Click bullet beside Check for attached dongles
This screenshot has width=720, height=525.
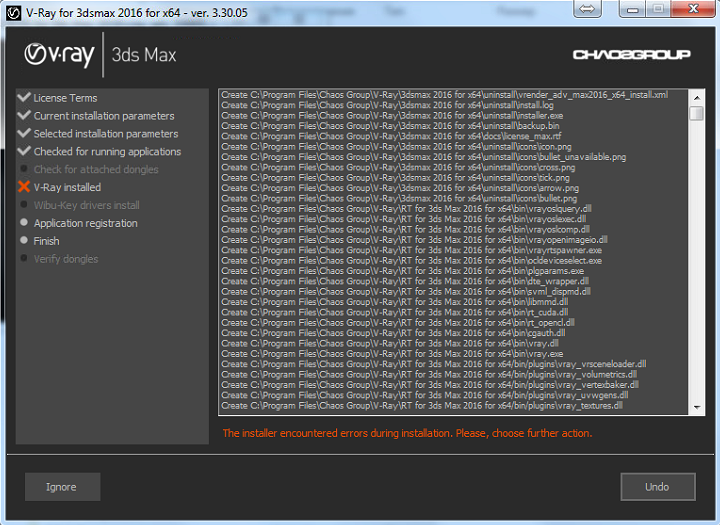pyautogui.click(x=24, y=169)
